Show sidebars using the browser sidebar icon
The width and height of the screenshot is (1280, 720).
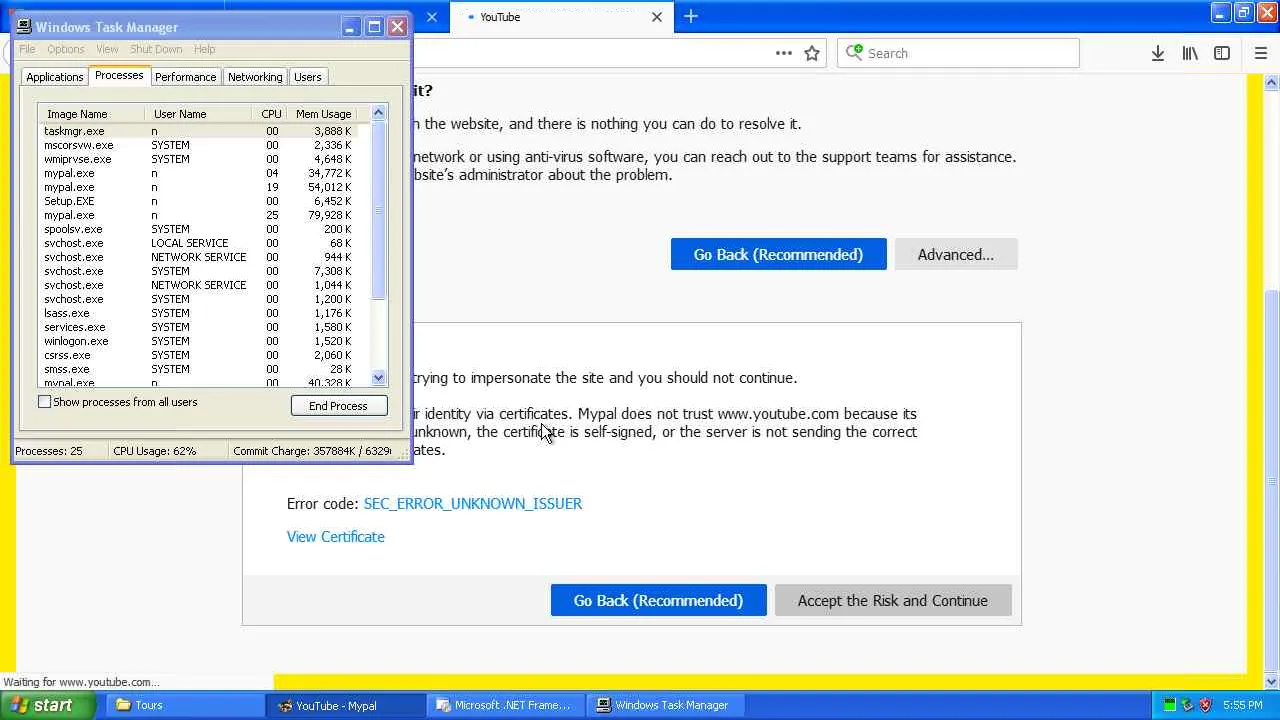[1222, 53]
